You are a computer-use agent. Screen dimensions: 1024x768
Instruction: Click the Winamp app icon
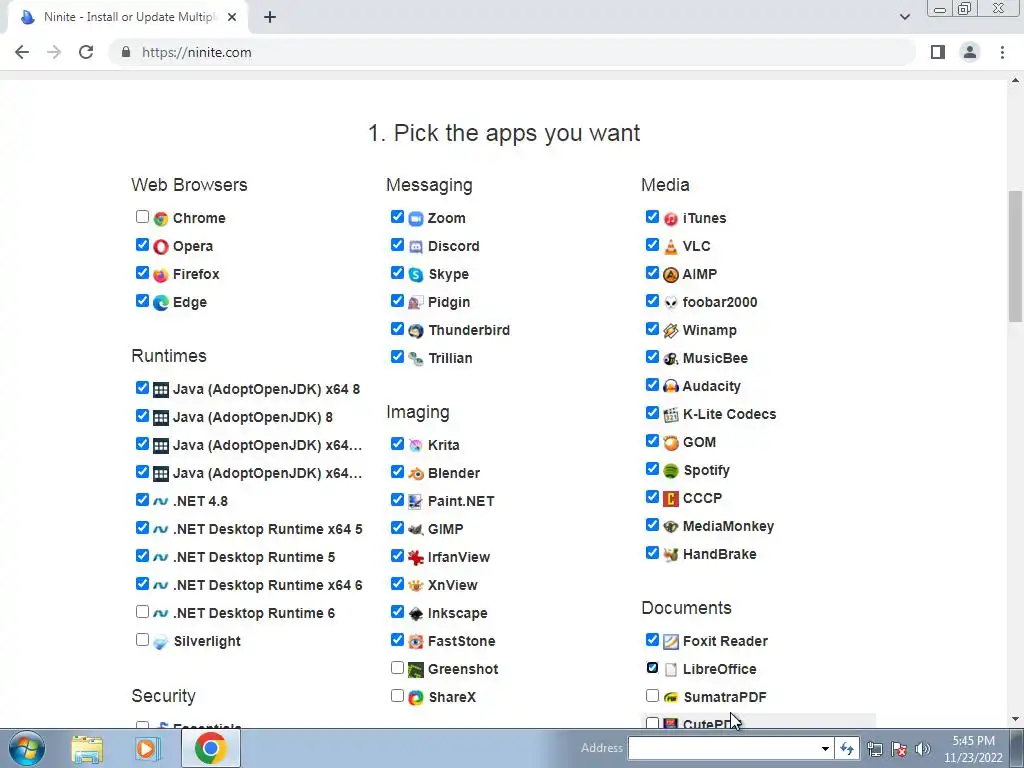click(671, 330)
